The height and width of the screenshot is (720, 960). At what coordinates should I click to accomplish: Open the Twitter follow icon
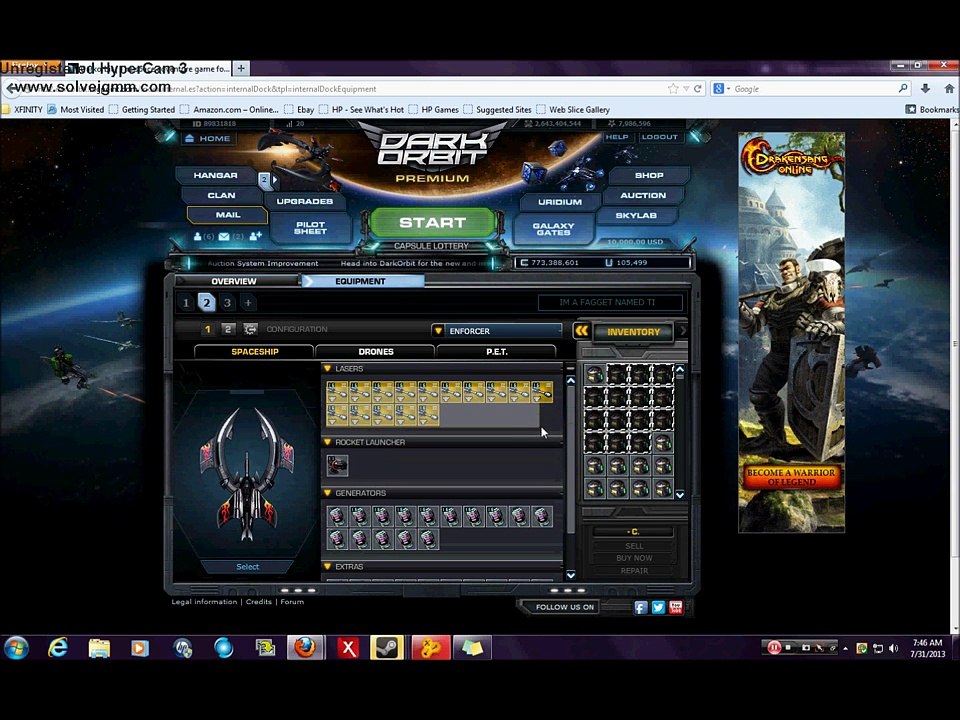click(658, 607)
